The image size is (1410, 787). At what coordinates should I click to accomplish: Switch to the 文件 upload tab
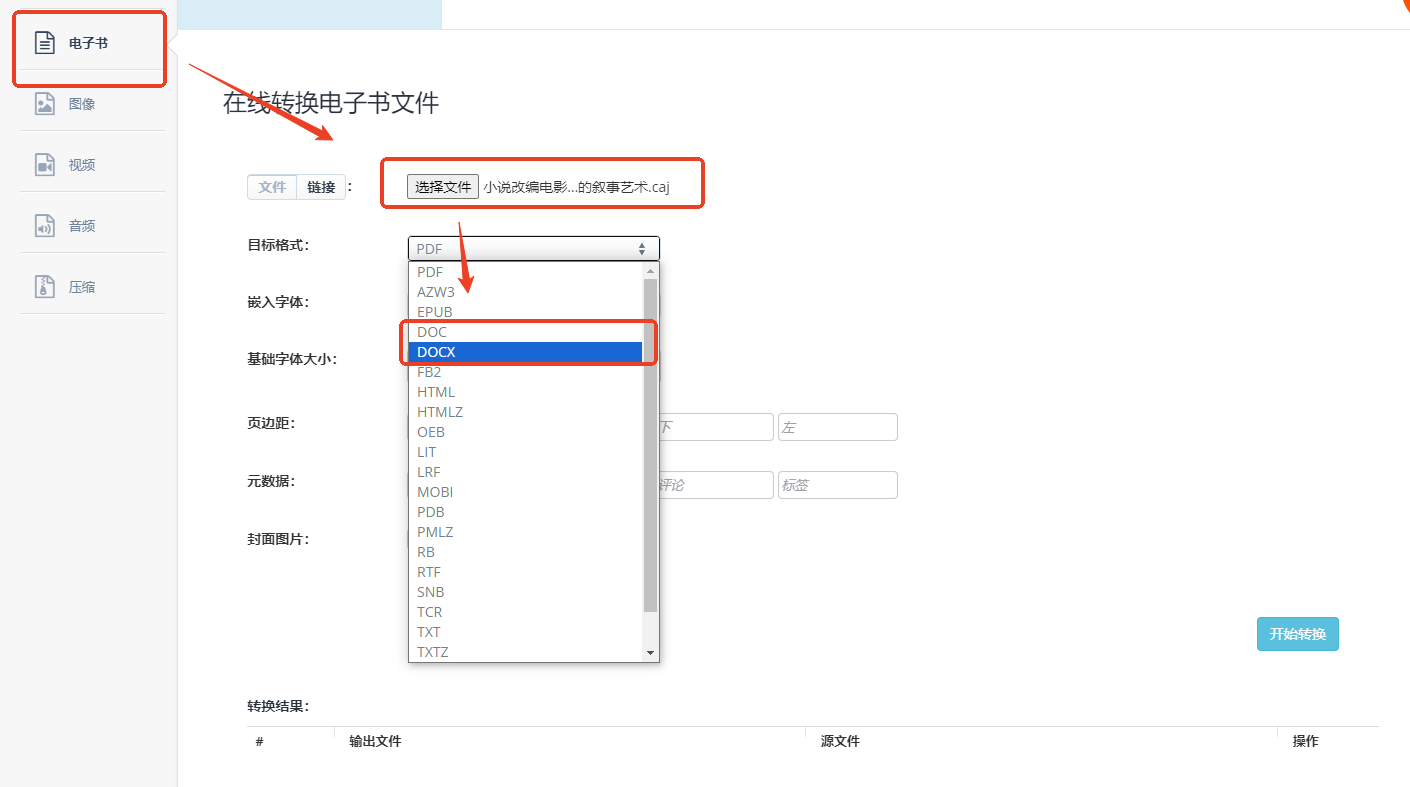pyautogui.click(x=271, y=186)
